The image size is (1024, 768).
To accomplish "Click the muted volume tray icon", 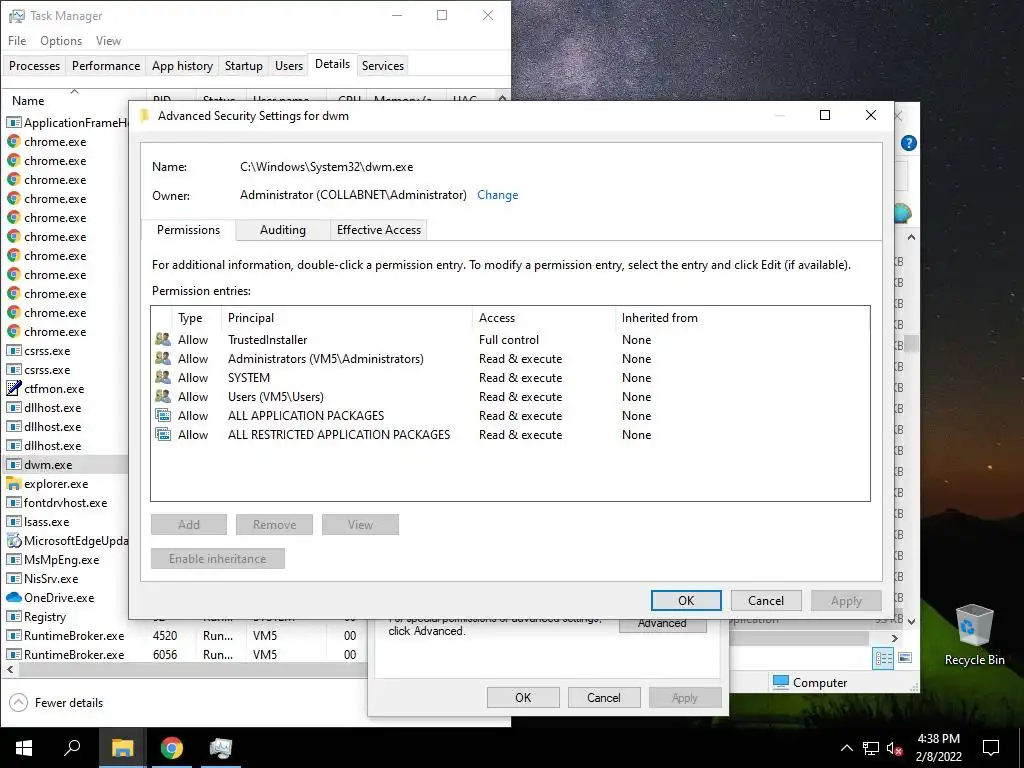I will [x=894, y=748].
